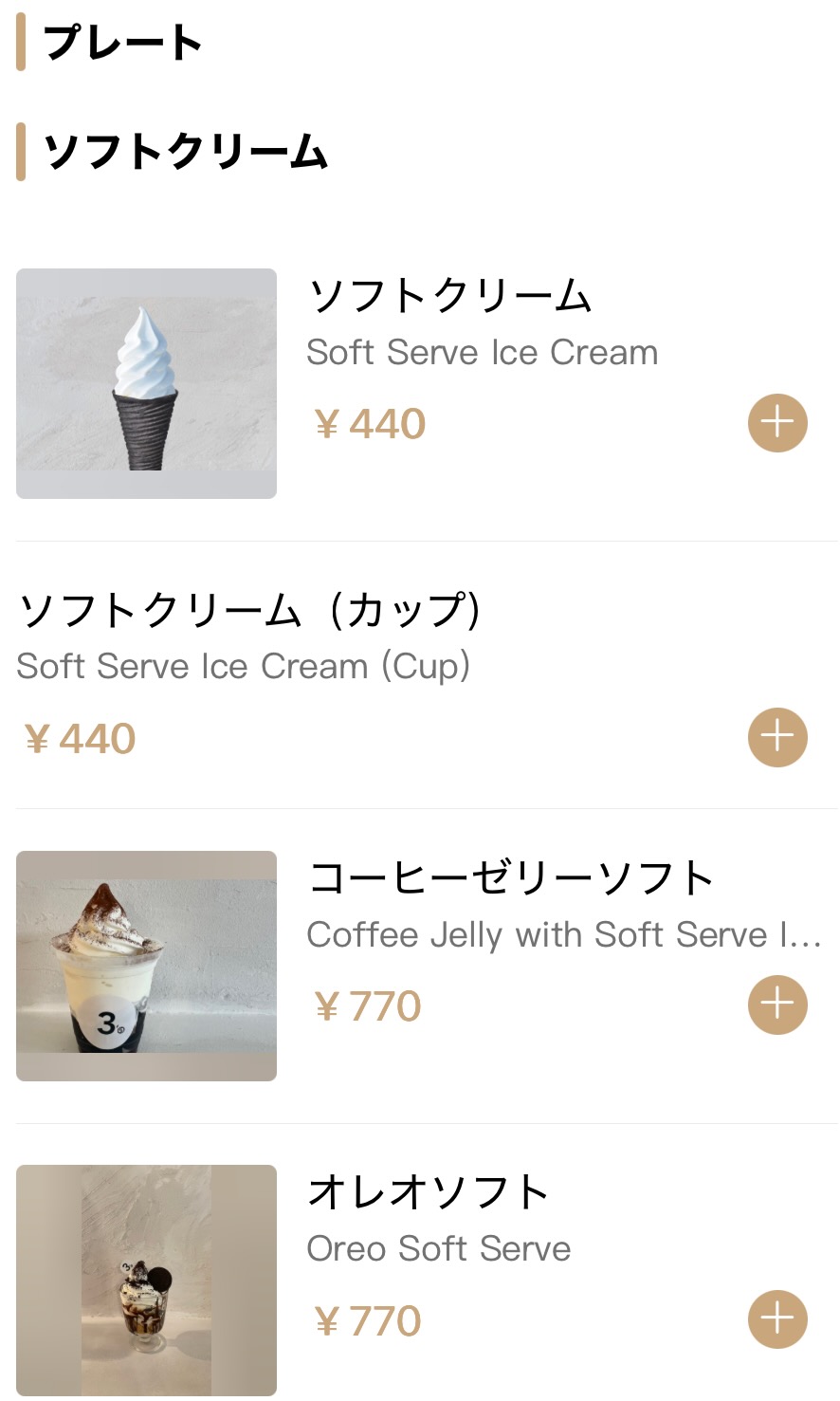This screenshot has height=1401, width=840.
Task: Click the ¥440 price of the cup soft serve
Action: (80, 739)
